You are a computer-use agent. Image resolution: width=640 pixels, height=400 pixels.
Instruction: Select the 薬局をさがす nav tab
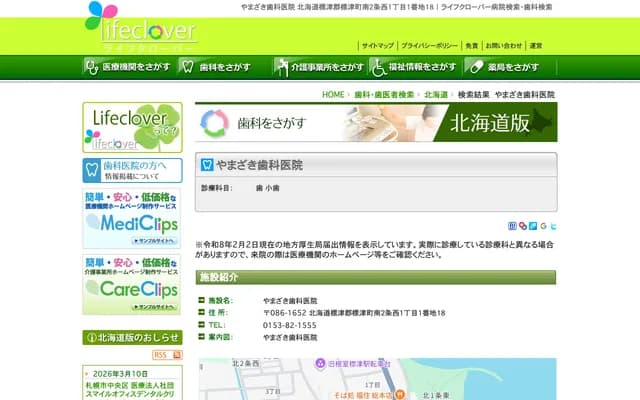coord(510,67)
